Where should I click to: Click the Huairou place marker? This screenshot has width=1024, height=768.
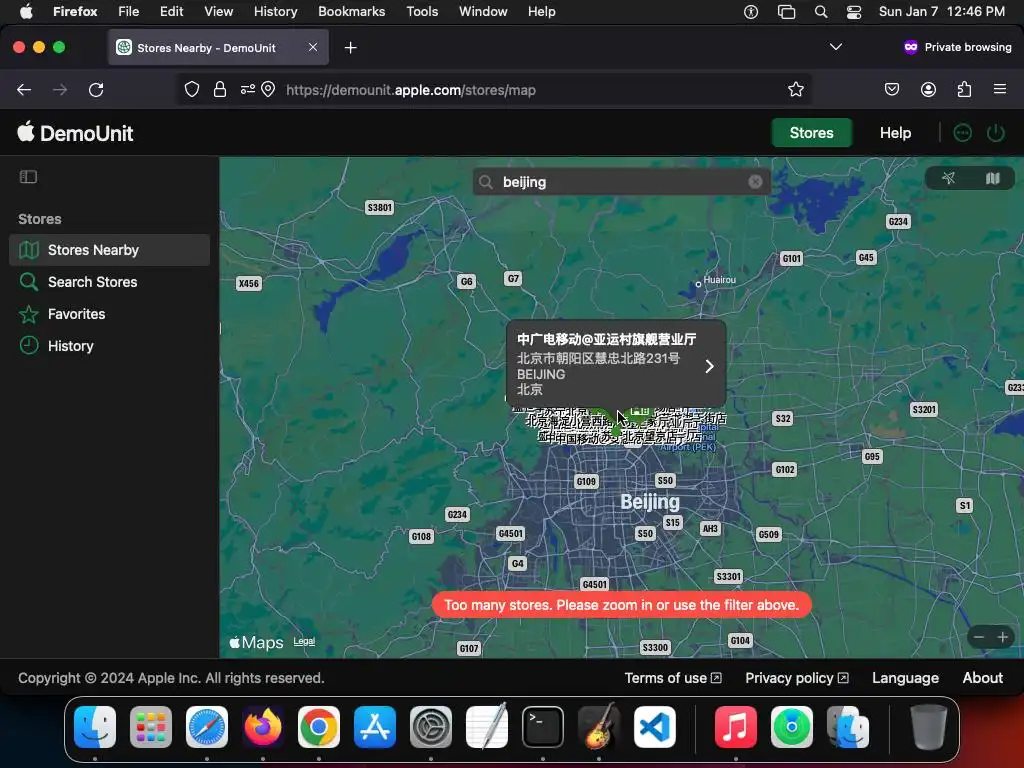pyautogui.click(x=698, y=284)
